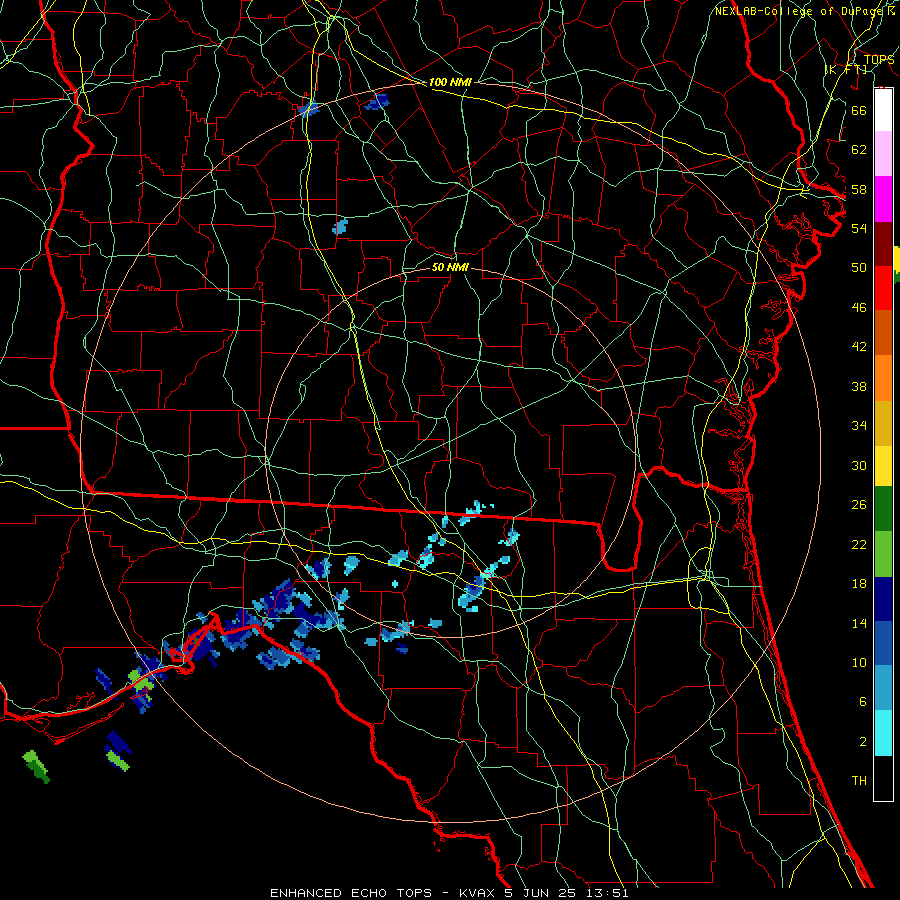This screenshot has width=900, height=900.
Task: Click the legend value 62
Action: pos(859,150)
